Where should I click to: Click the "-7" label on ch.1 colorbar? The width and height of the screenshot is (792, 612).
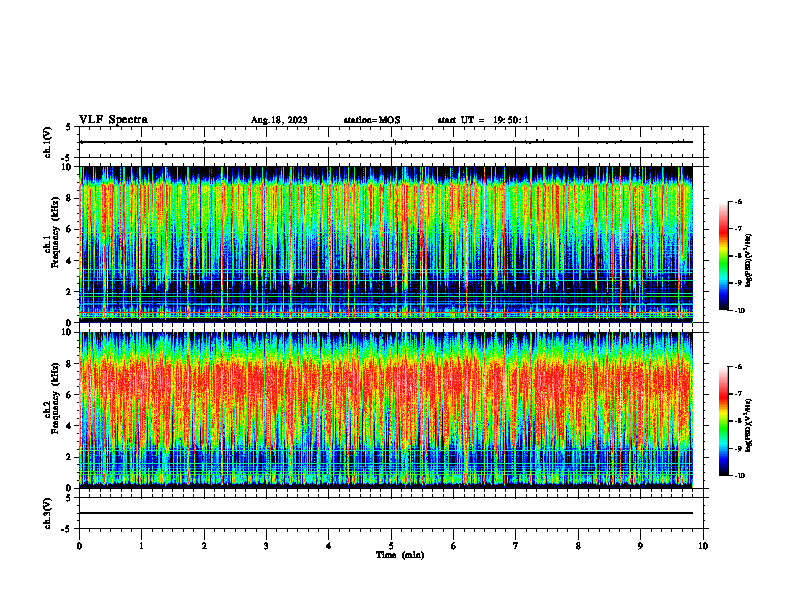click(x=738, y=229)
